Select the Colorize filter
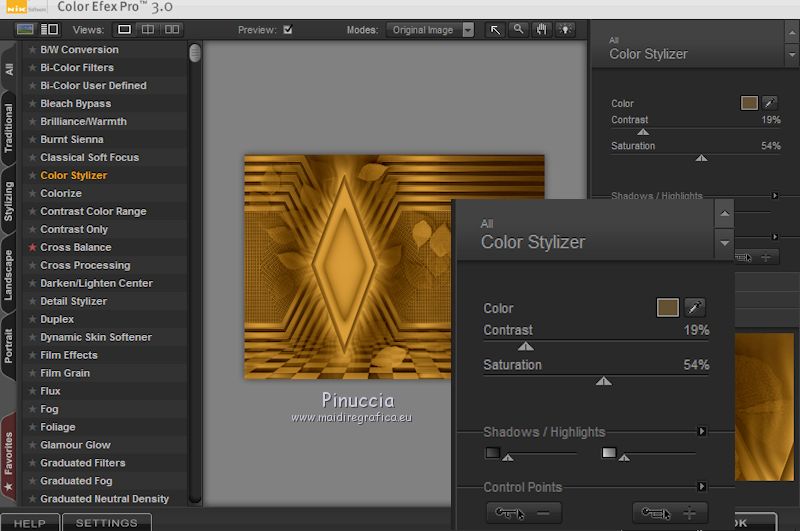The height and width of the screenshot is (531, 800). coord(61,193)
